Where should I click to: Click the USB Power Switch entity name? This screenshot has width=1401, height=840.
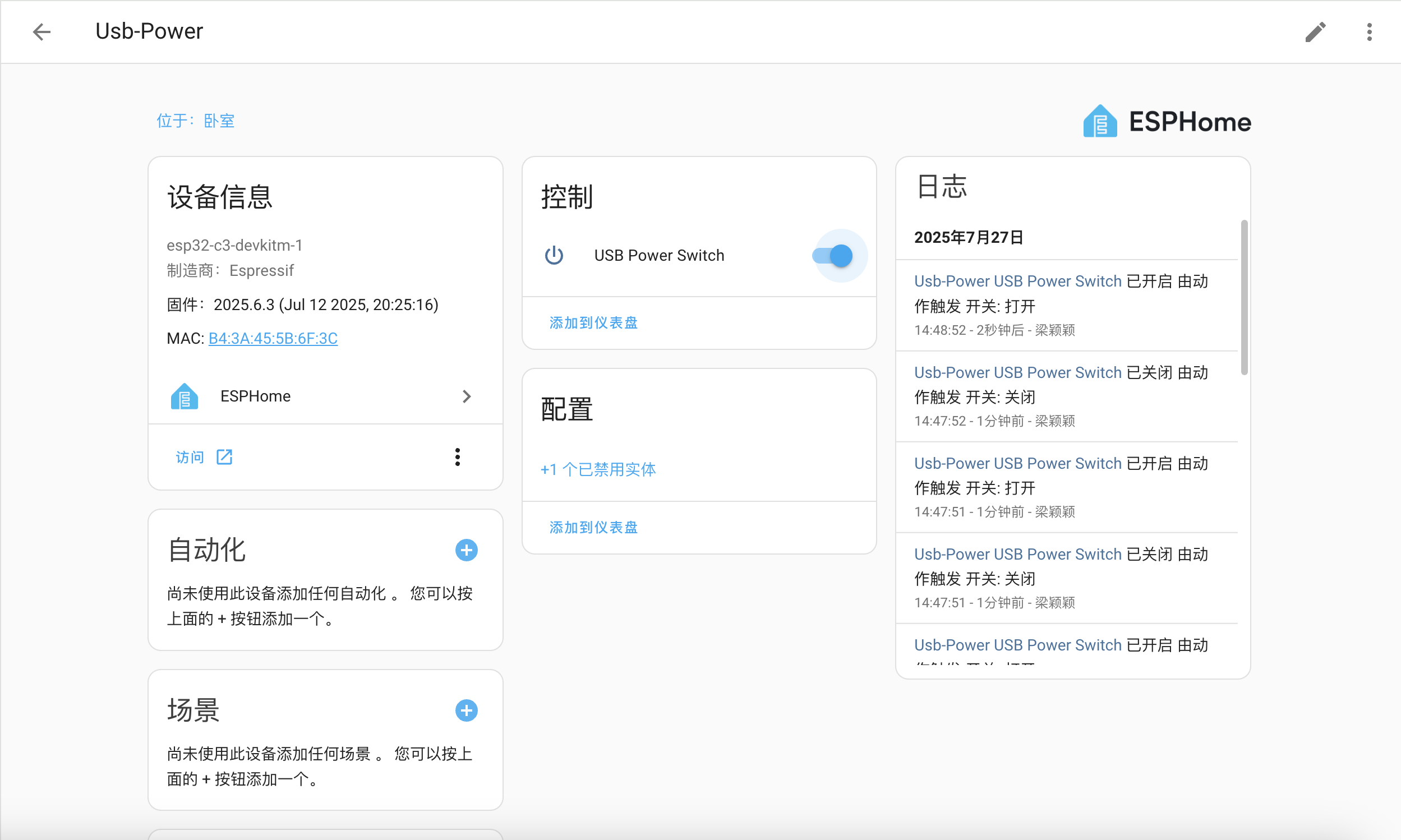point(659,255)
